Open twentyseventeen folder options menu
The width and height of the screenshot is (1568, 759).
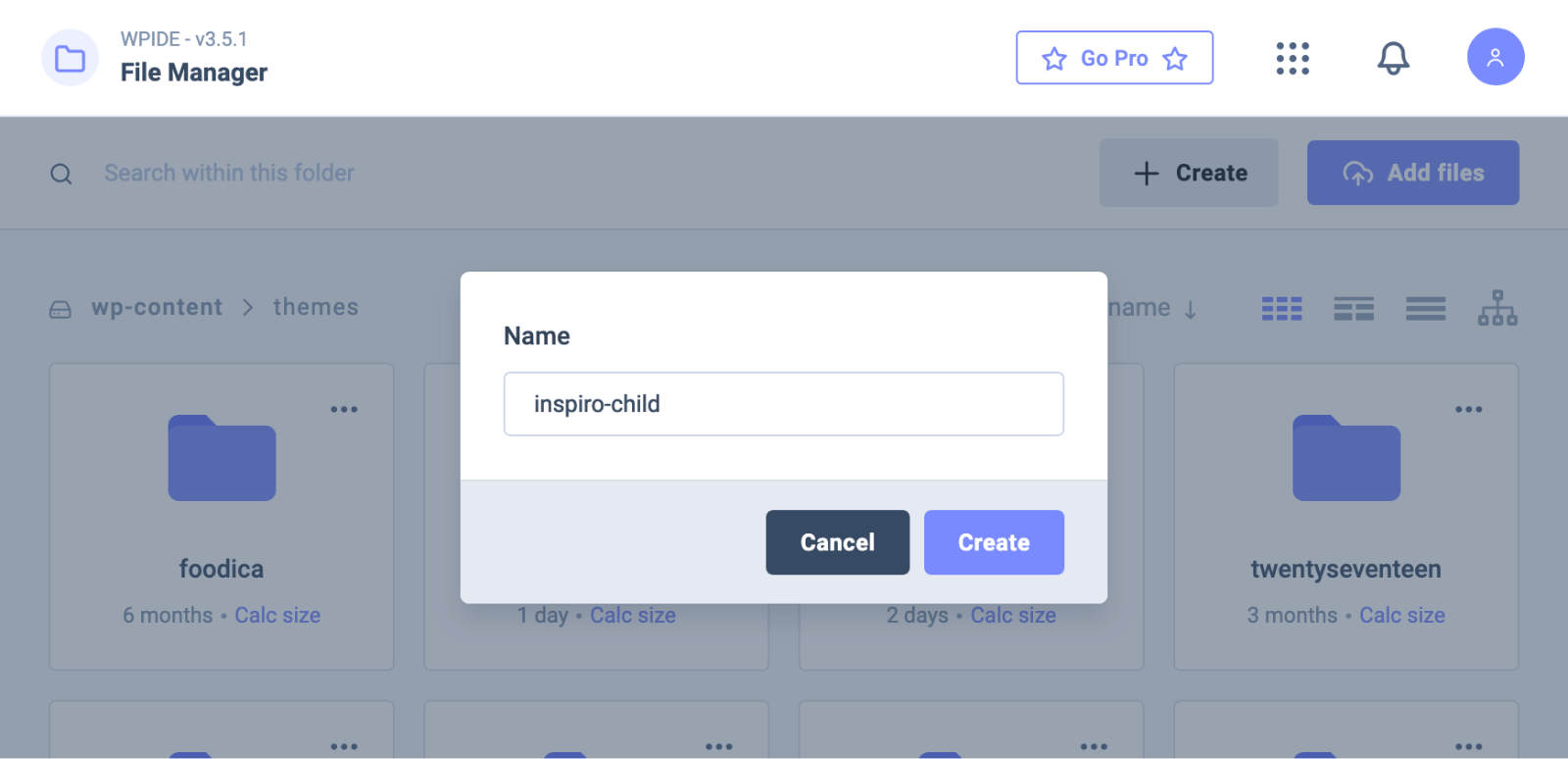1468,409
